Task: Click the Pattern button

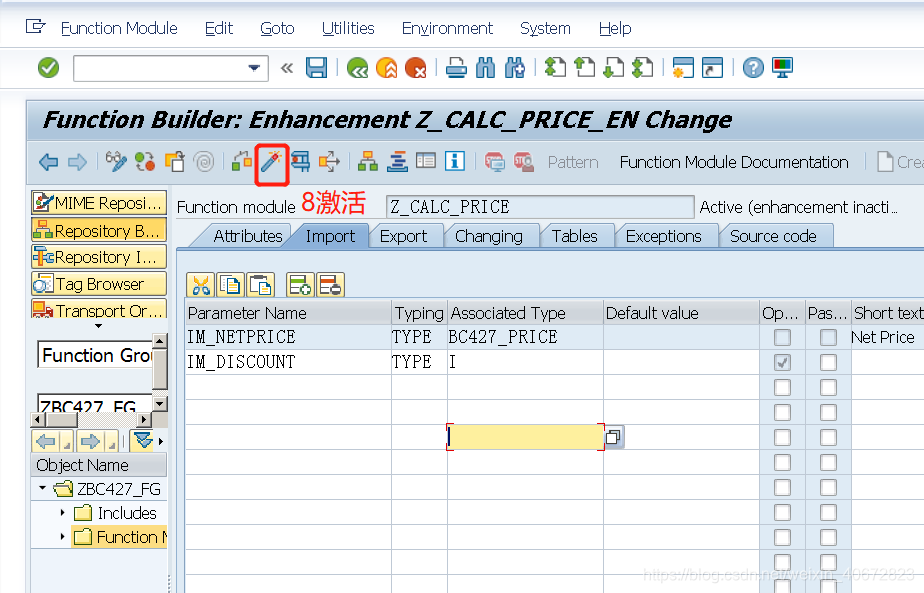Action: [x=573, y=162]
